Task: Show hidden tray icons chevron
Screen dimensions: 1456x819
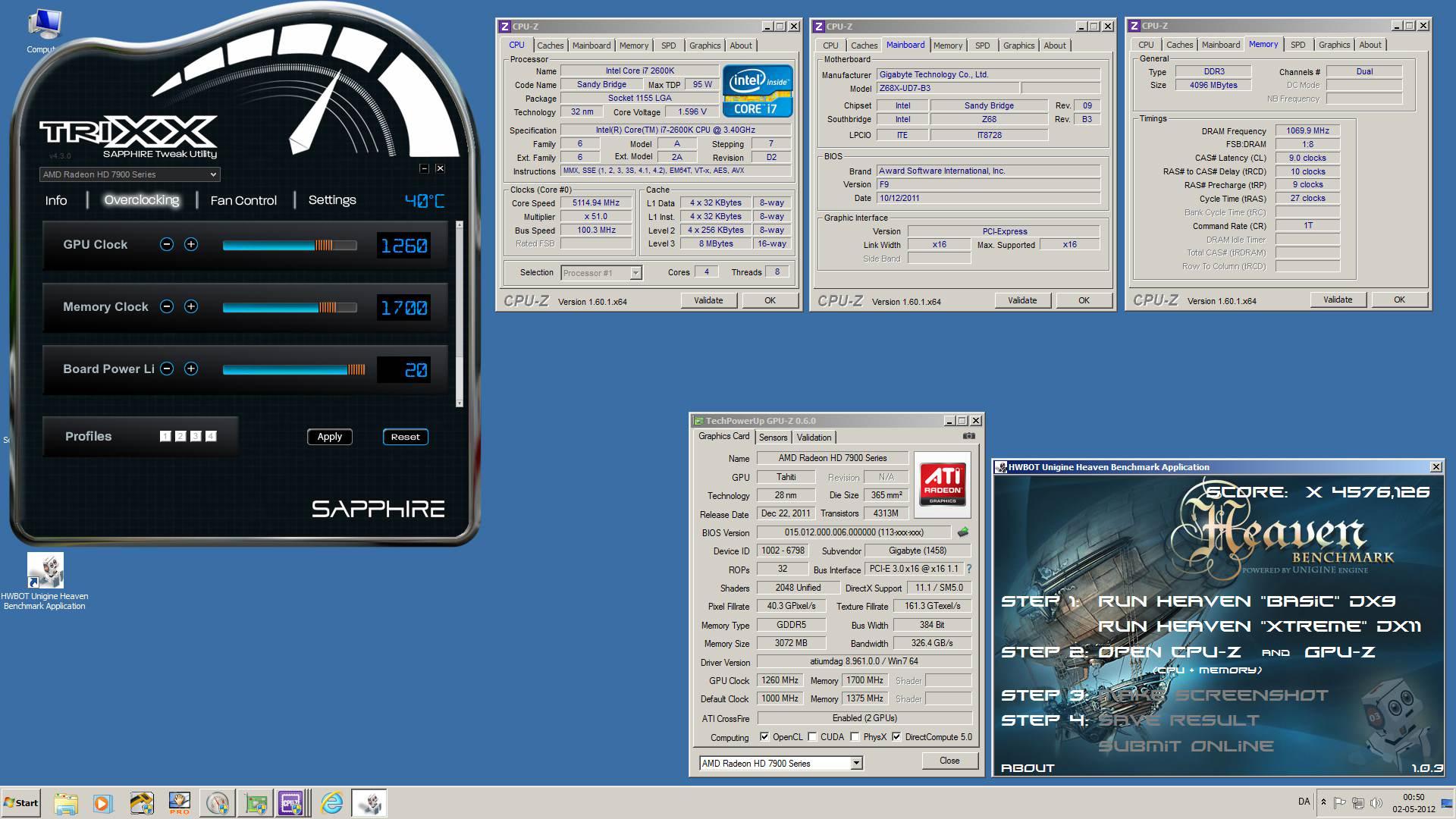Action: tap(1323, 802)
